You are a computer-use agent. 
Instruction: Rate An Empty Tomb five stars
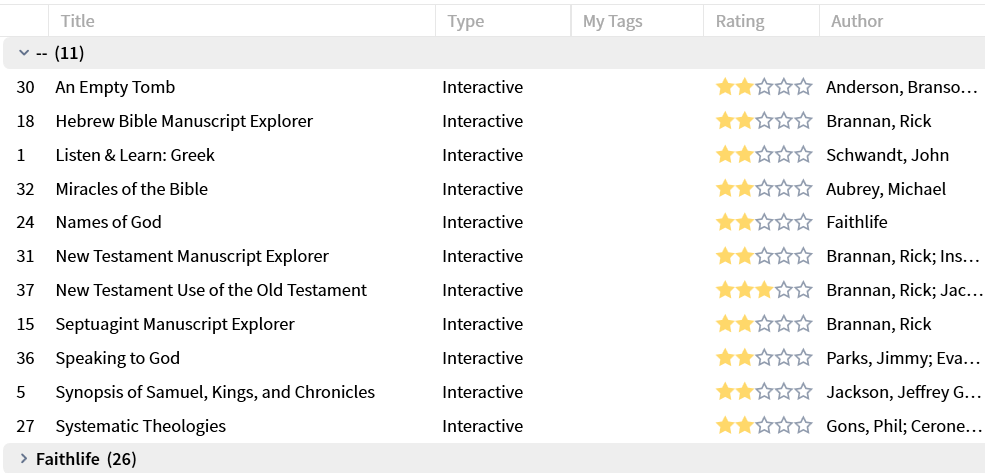point(803,88)
